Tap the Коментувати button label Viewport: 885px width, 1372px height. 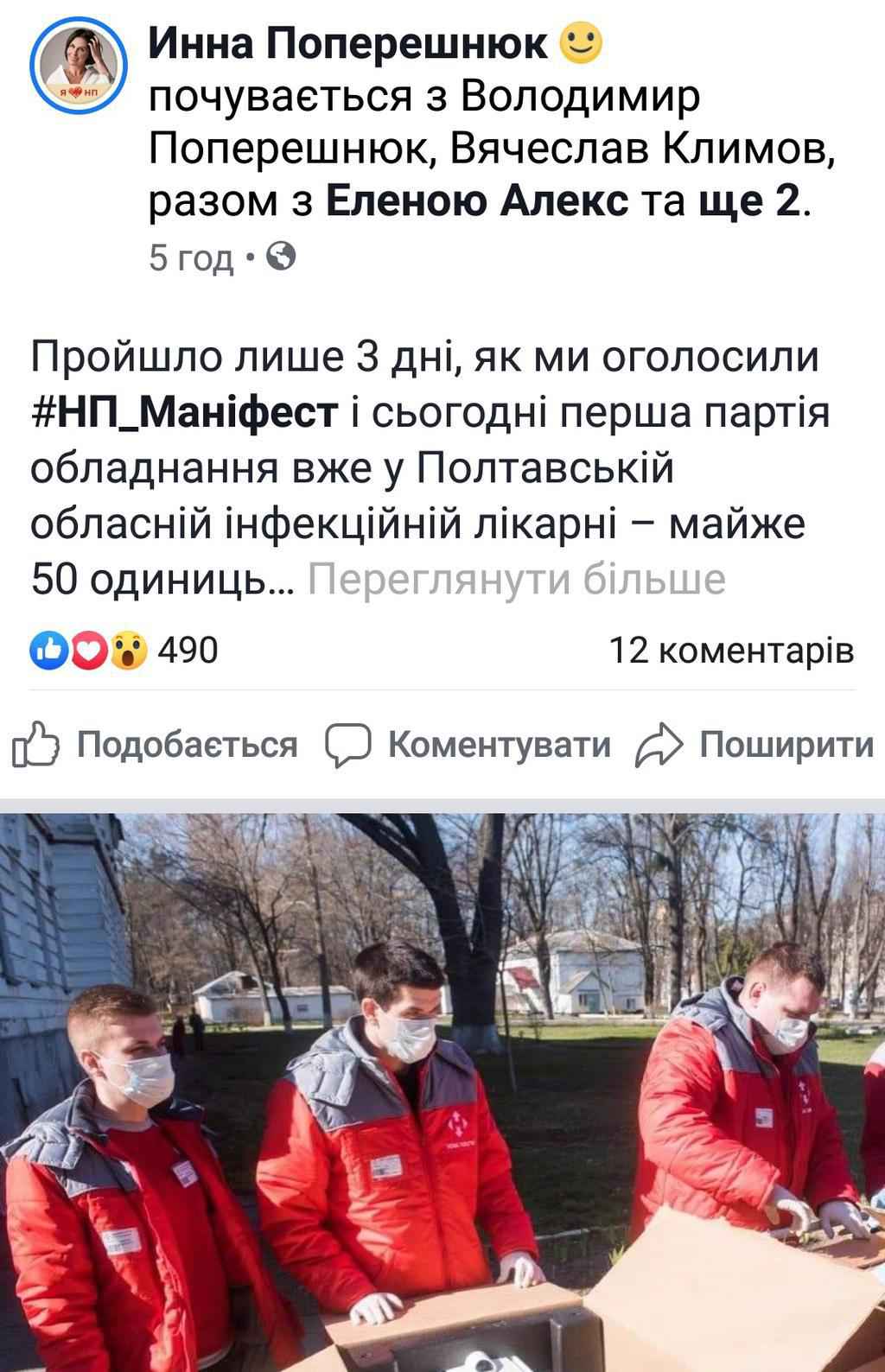(x=499, y=744)
